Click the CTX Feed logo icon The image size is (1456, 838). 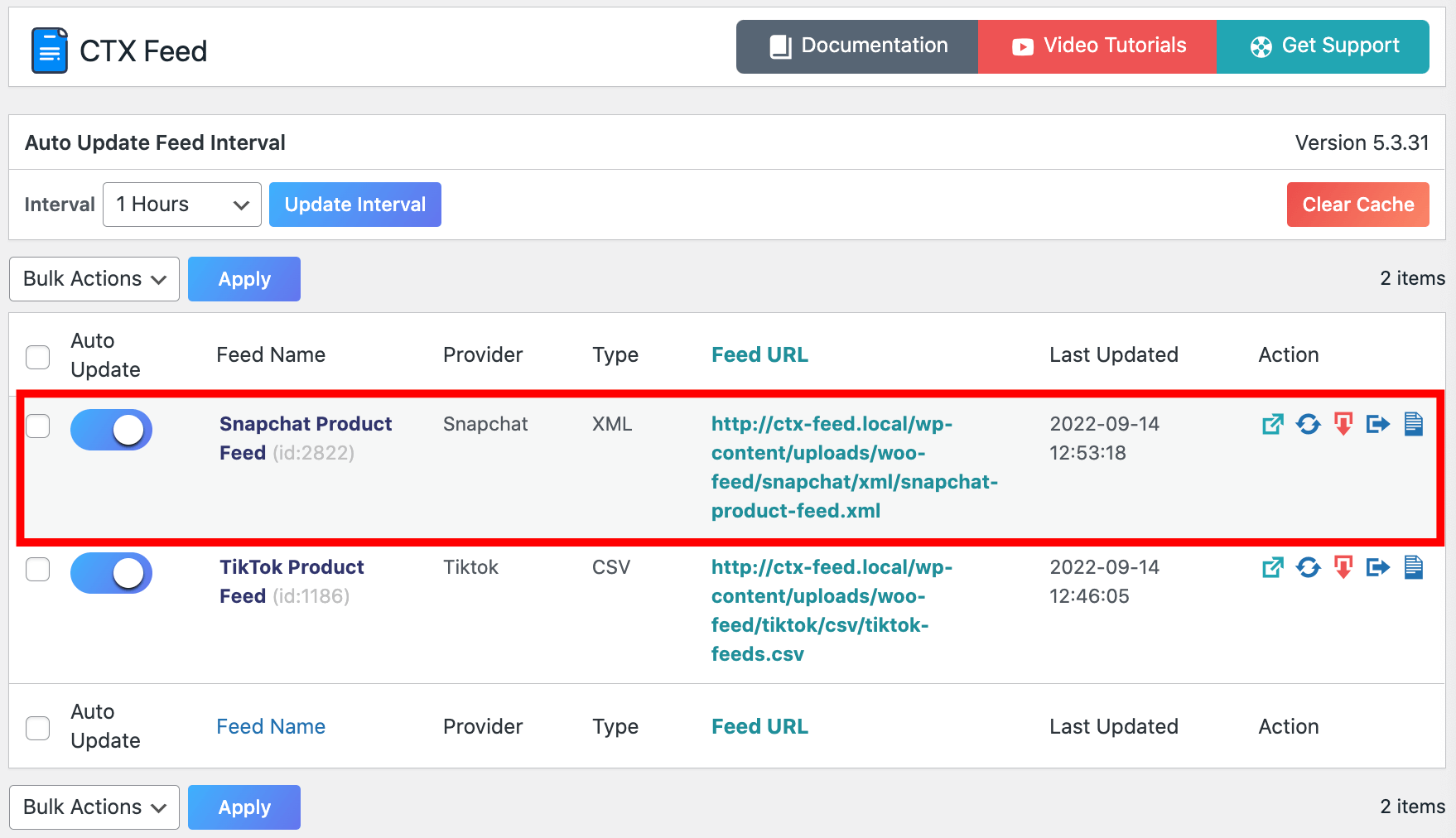coord(48,50)
